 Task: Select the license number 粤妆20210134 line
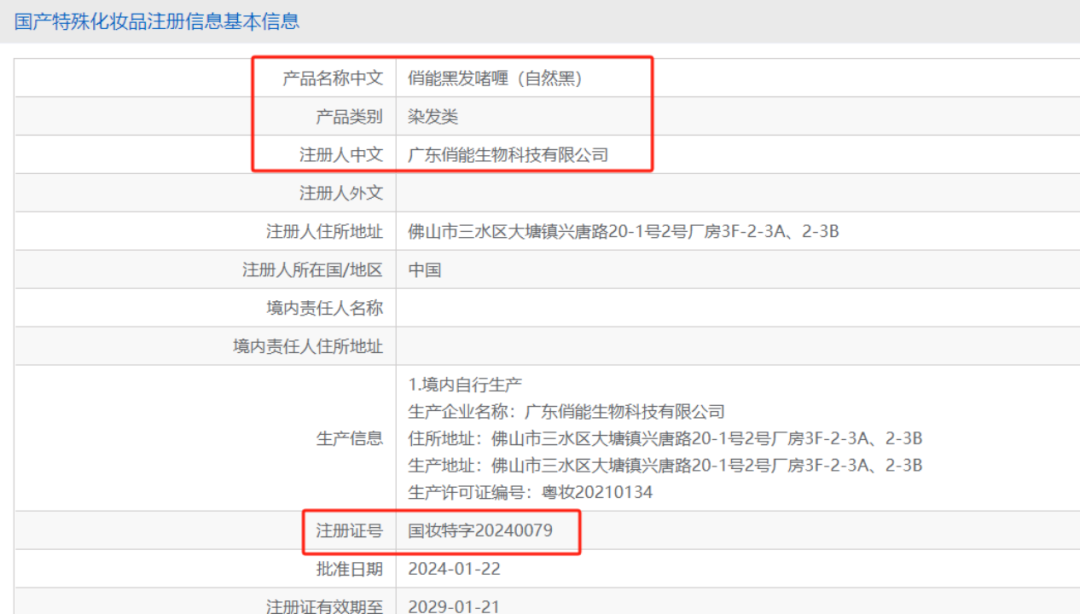530,492
